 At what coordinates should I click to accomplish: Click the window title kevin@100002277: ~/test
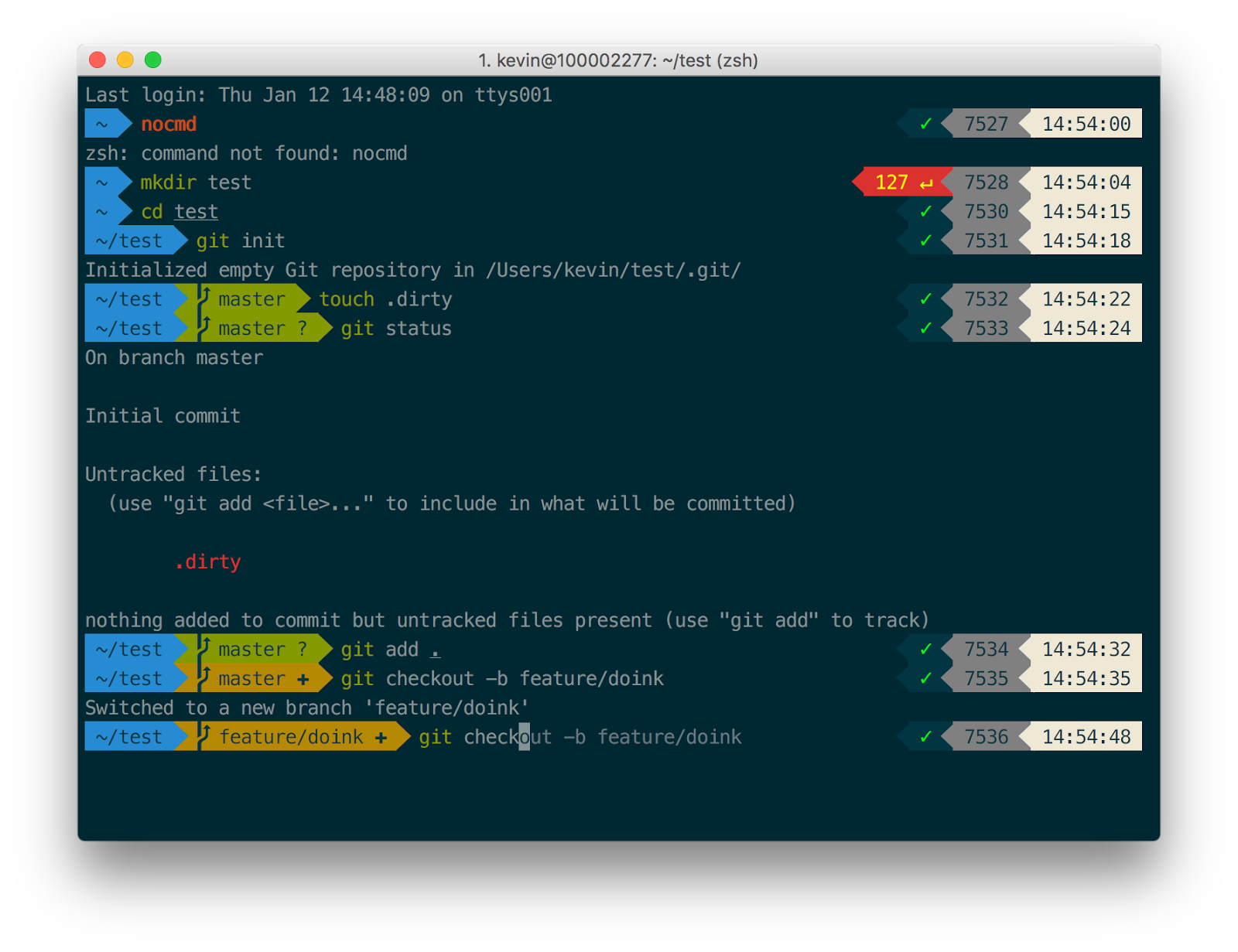click(617, 60)
